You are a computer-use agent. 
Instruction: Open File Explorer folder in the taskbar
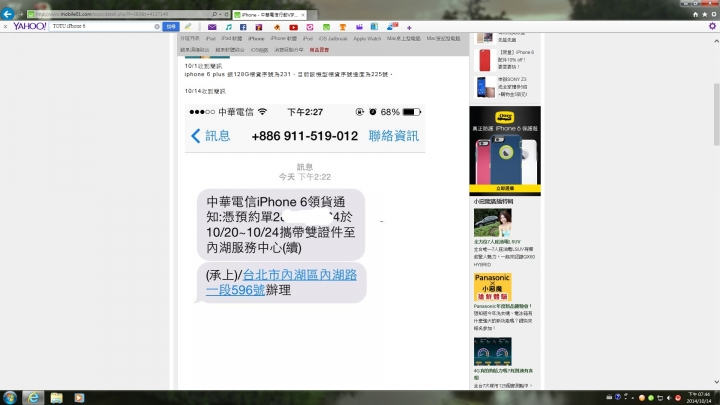56,398
